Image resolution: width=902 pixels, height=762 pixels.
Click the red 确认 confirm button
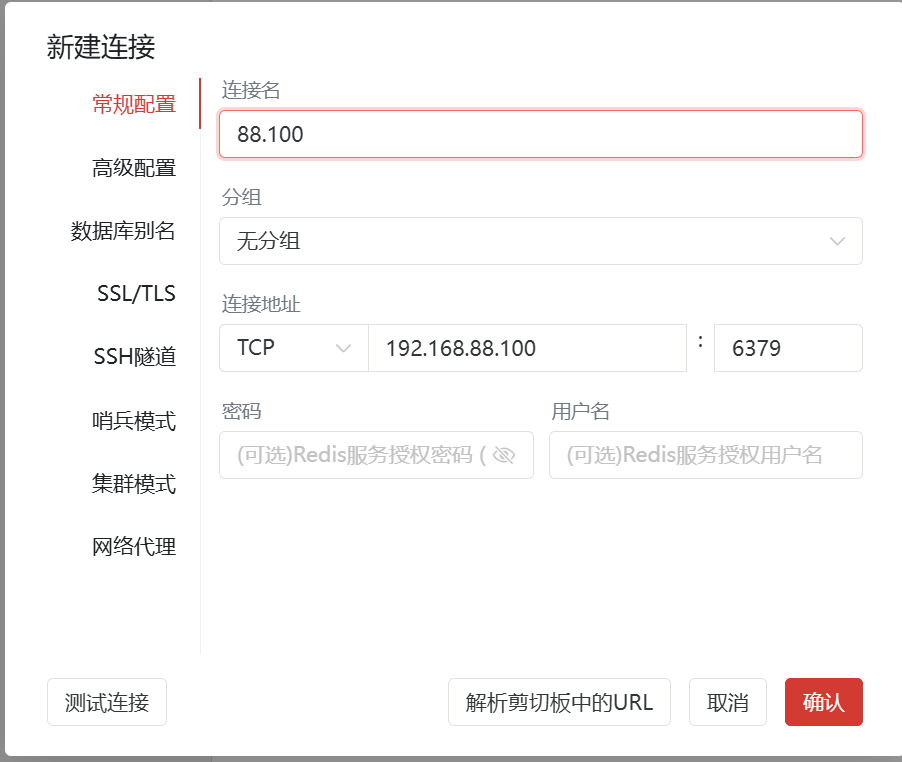[824, 702]
